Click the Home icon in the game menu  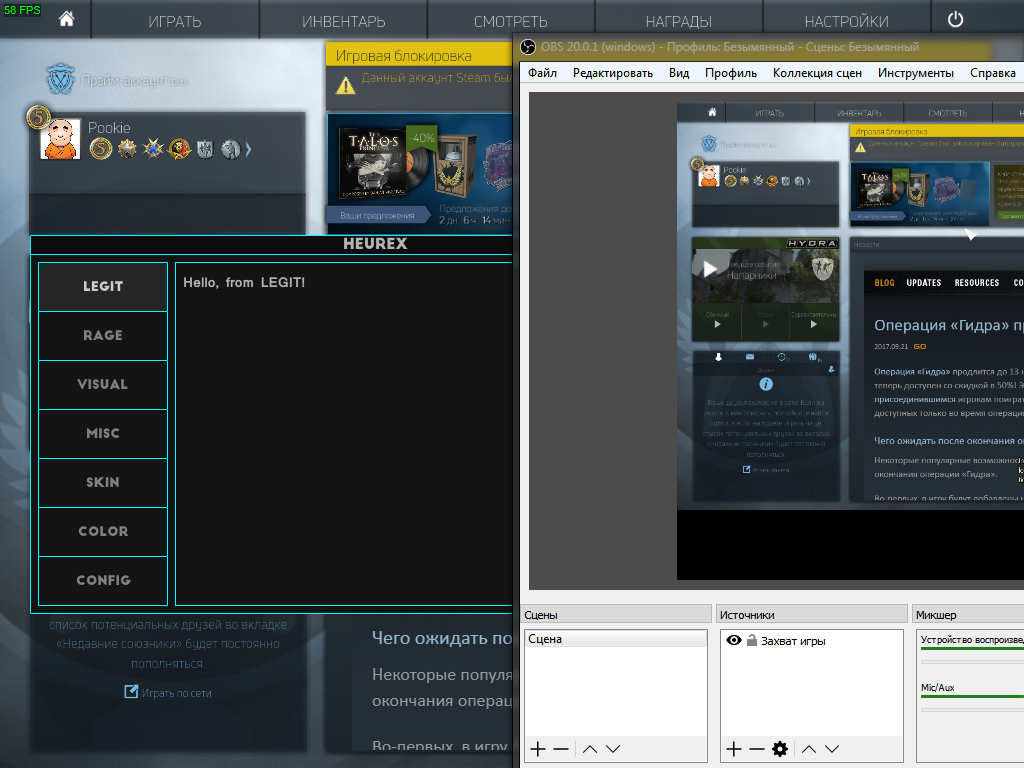point(66,20)
